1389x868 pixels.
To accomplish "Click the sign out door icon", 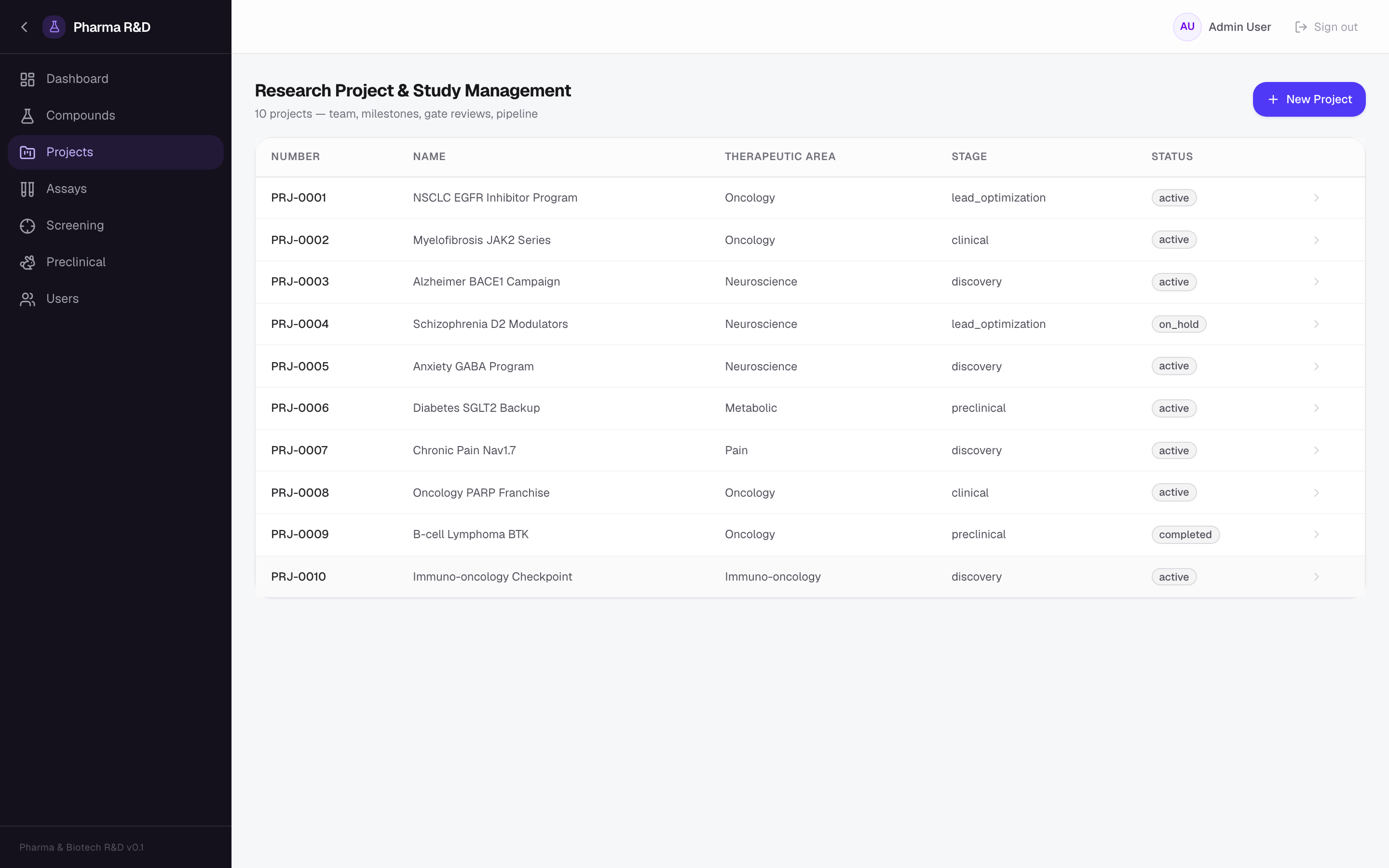I will (1301, 27).
